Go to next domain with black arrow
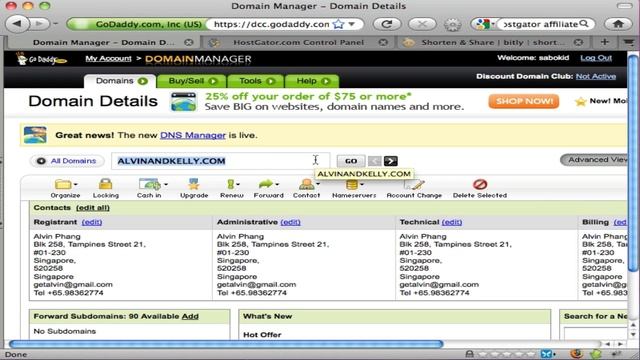This screenshot has width=640, height=360. [391, 161]
